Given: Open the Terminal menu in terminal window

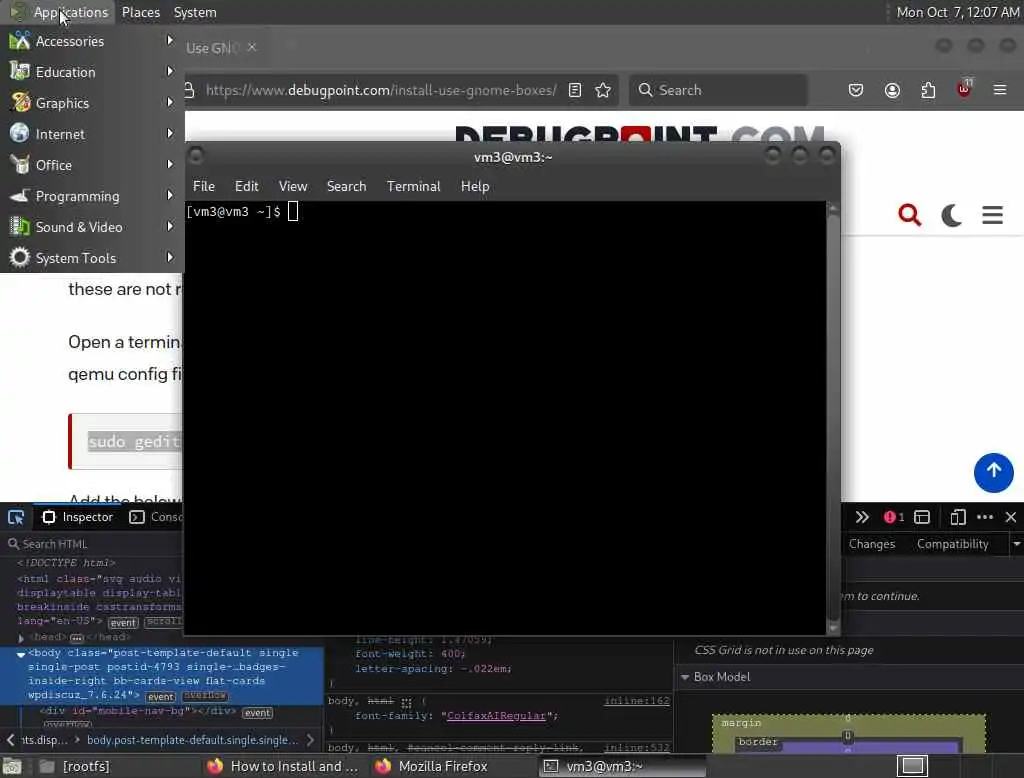Looking at the screenshot, I should 413,186.
